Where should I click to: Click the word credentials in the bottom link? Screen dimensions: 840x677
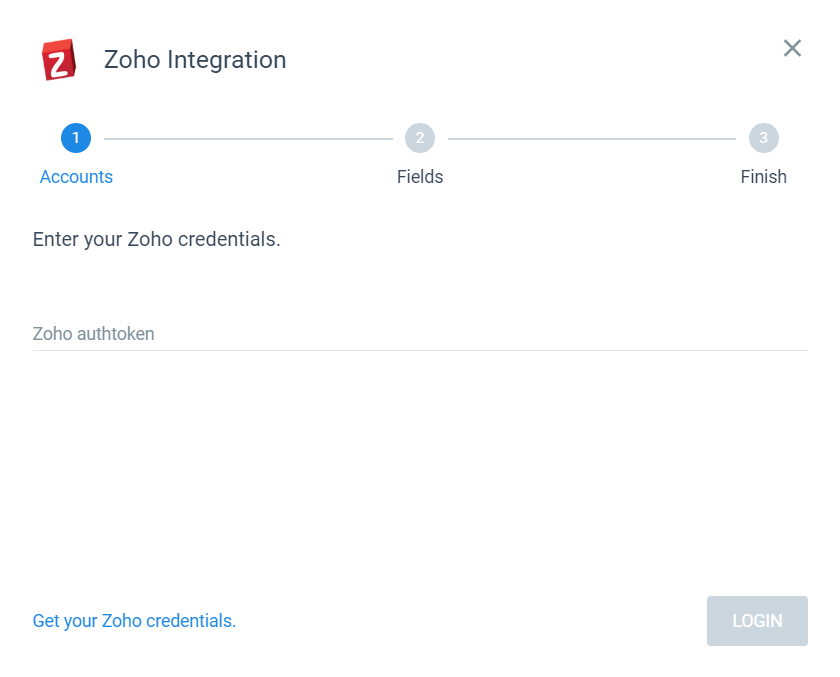pos(191,621)
